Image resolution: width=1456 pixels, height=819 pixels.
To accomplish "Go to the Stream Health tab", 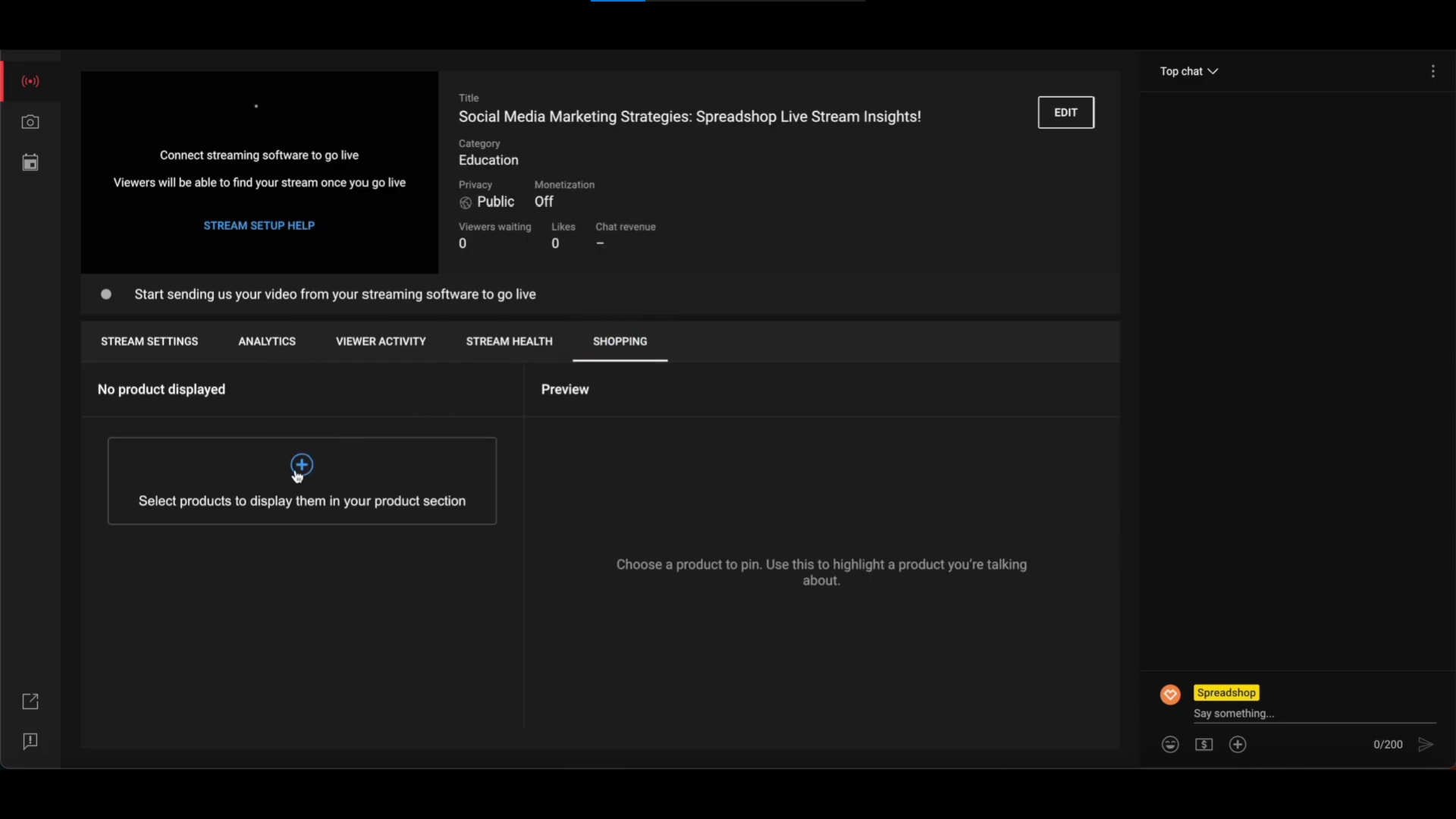I will (509, 341).
